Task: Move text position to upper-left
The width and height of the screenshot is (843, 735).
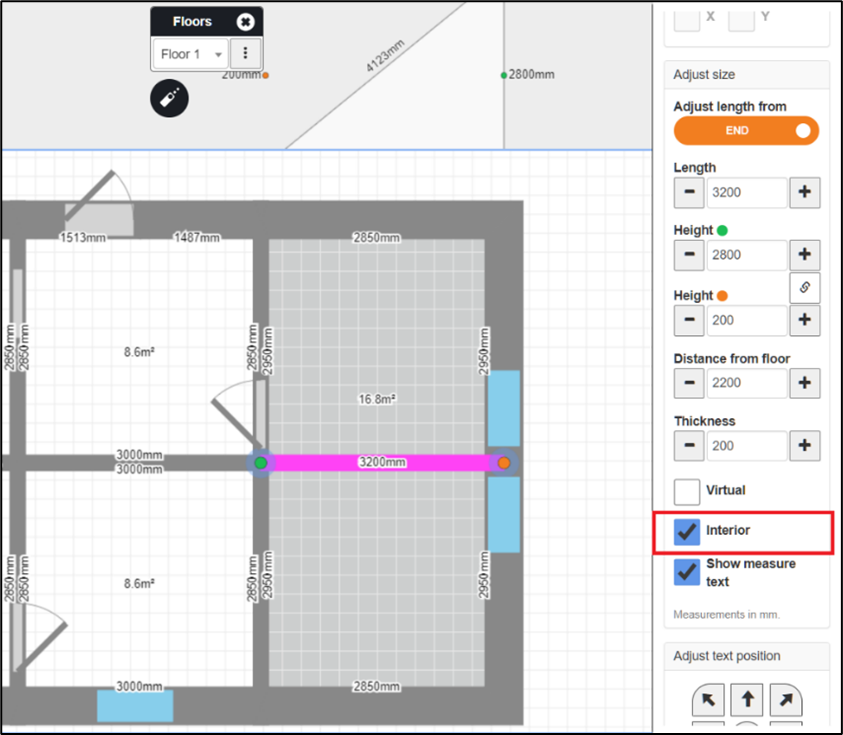Action: coord(708,698)
